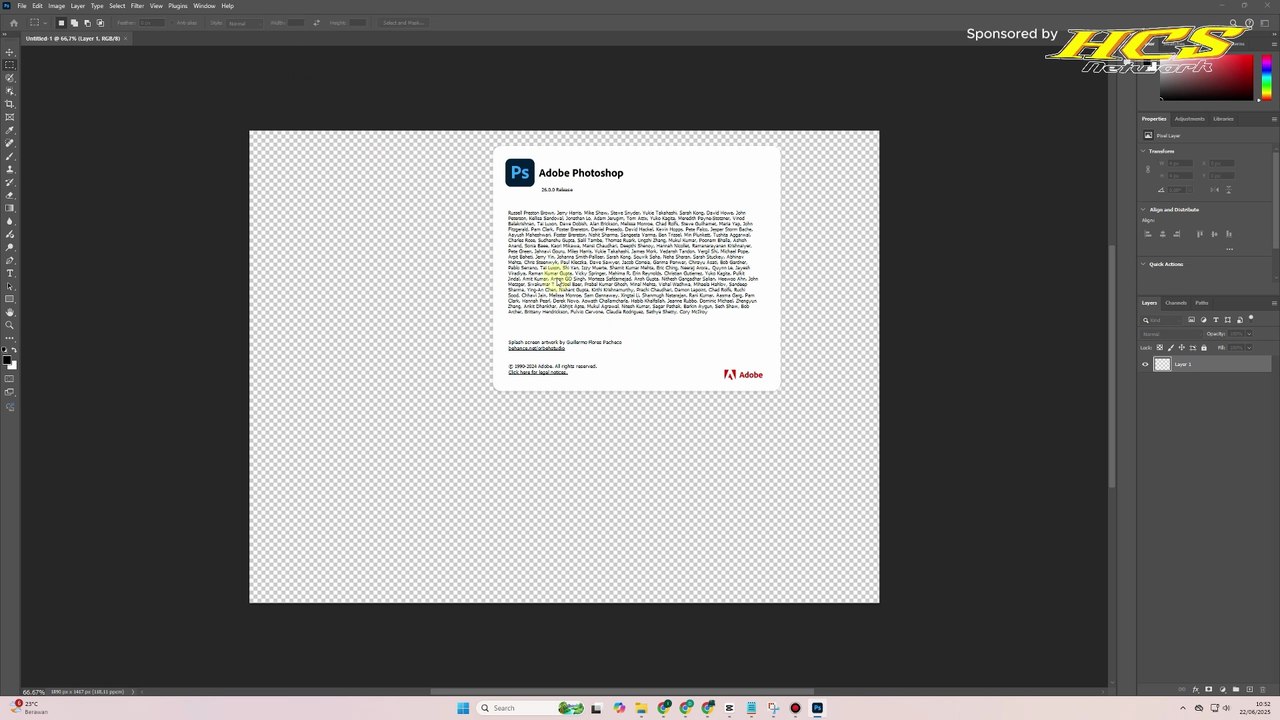The width and height of the screenshot is (1280, 720).
Task: Open the behance.net link on splash screen
Action: [536, 348]
